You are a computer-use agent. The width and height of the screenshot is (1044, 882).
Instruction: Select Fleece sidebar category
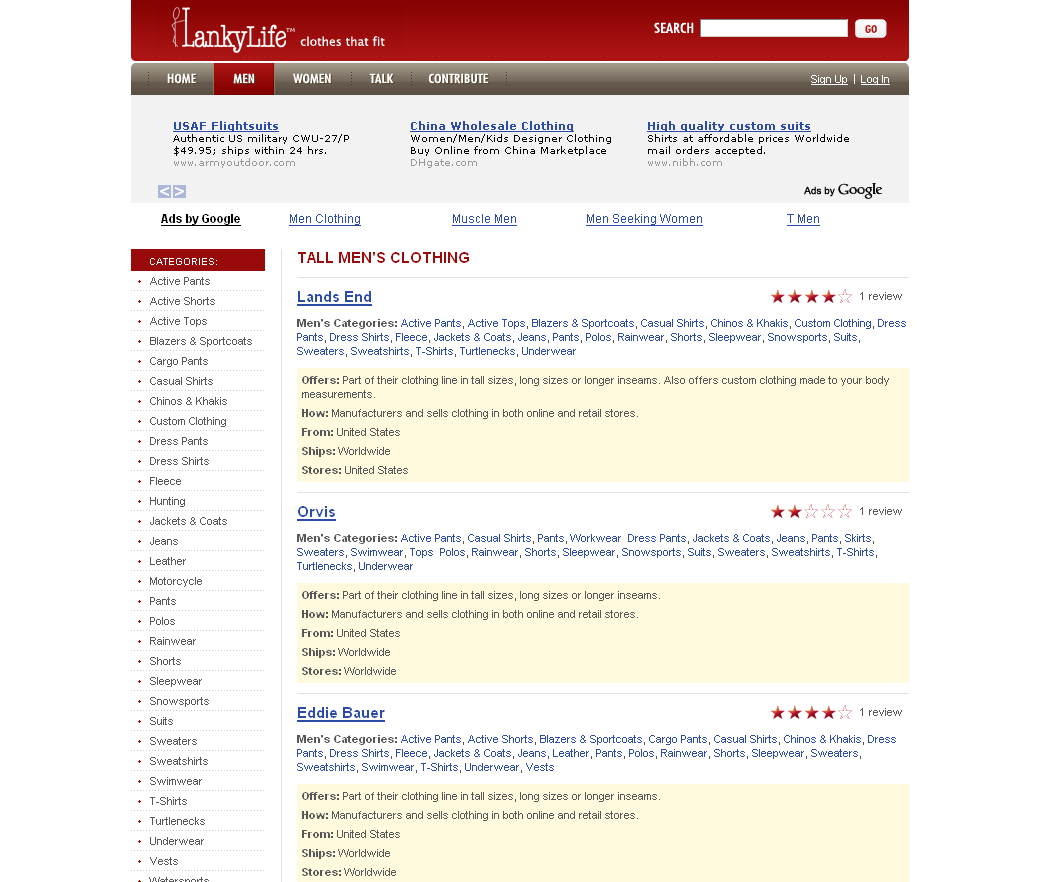pos(165,481)
